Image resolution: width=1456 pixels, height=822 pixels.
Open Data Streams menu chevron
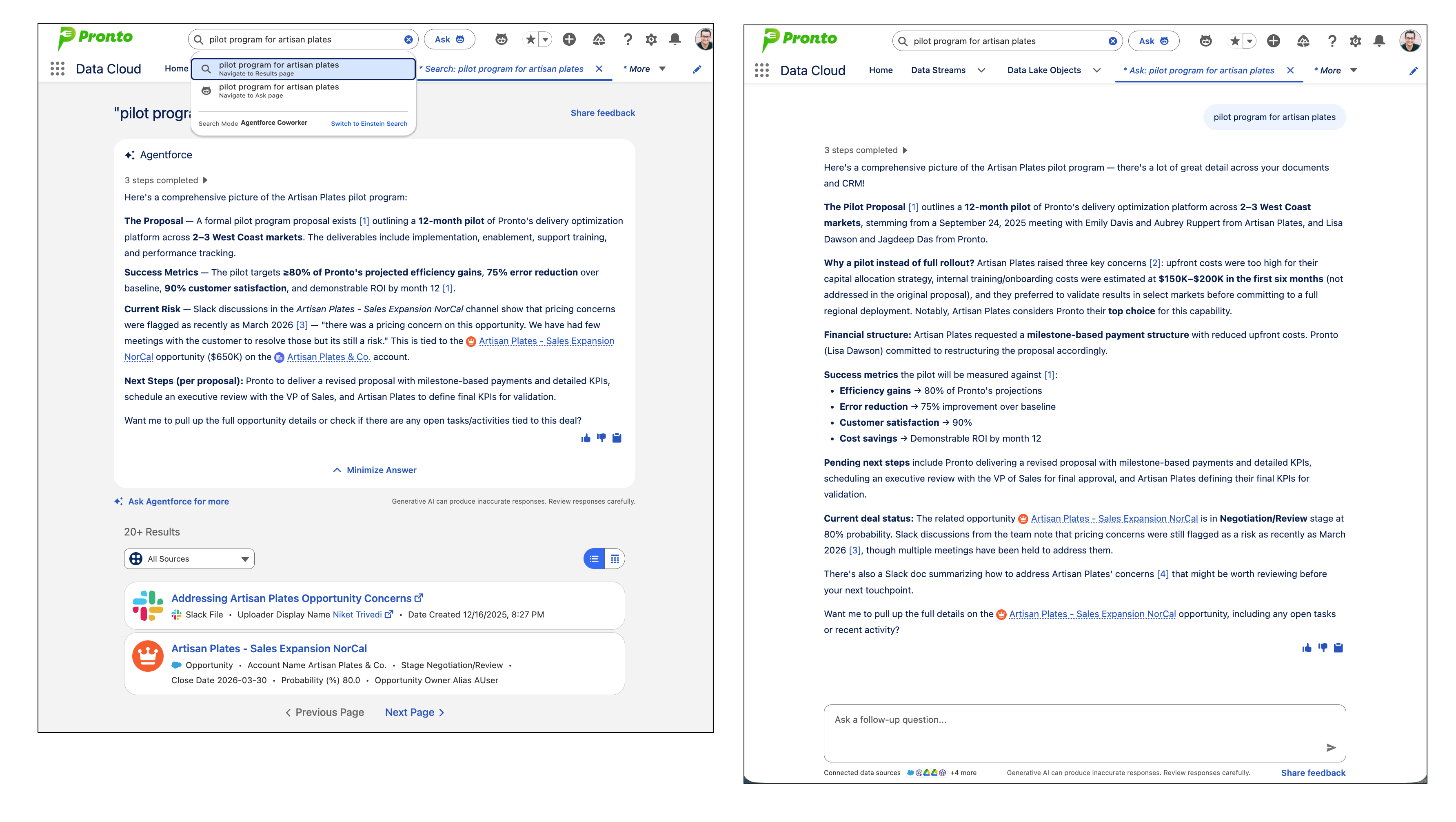tap(981, 71)
